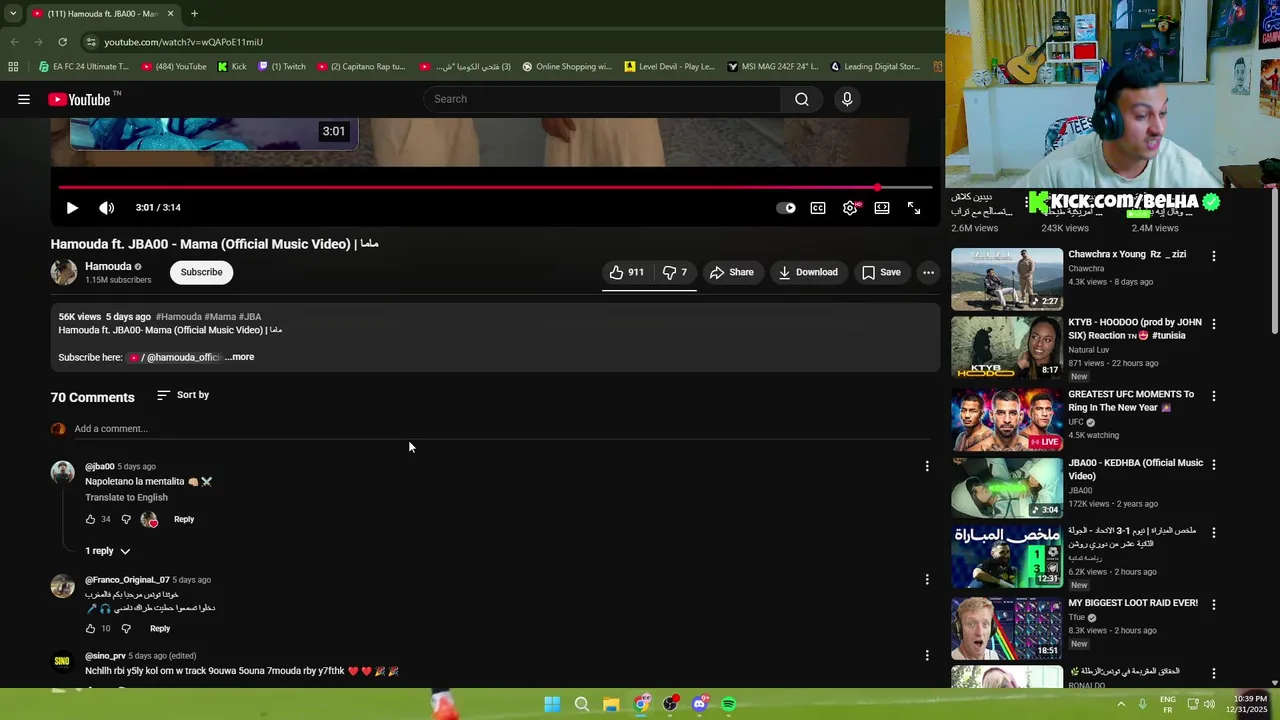
Task: Translate @jba00 comment to English
Action: click(x=126, y=497)
